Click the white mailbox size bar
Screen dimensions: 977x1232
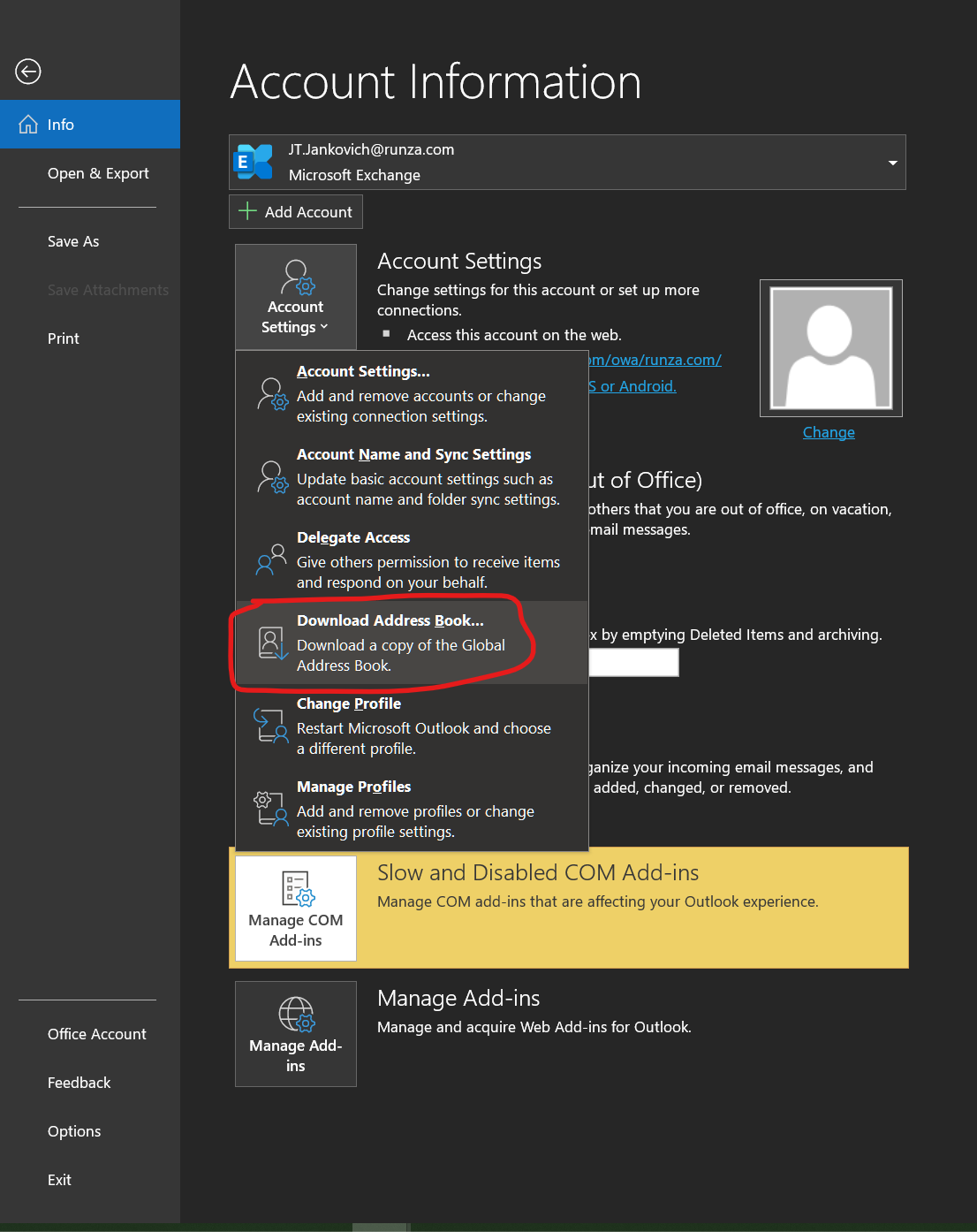click(633, 663)
